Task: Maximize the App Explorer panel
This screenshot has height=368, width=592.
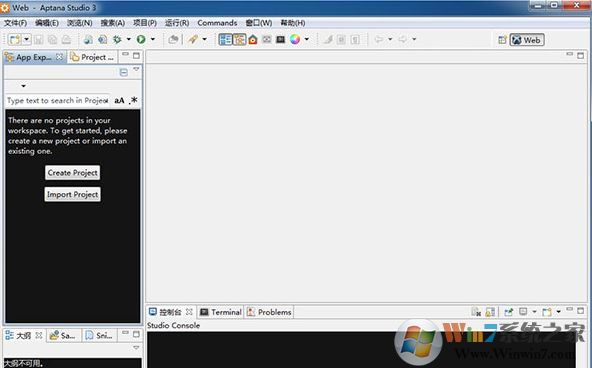Action: click(136, 56)
